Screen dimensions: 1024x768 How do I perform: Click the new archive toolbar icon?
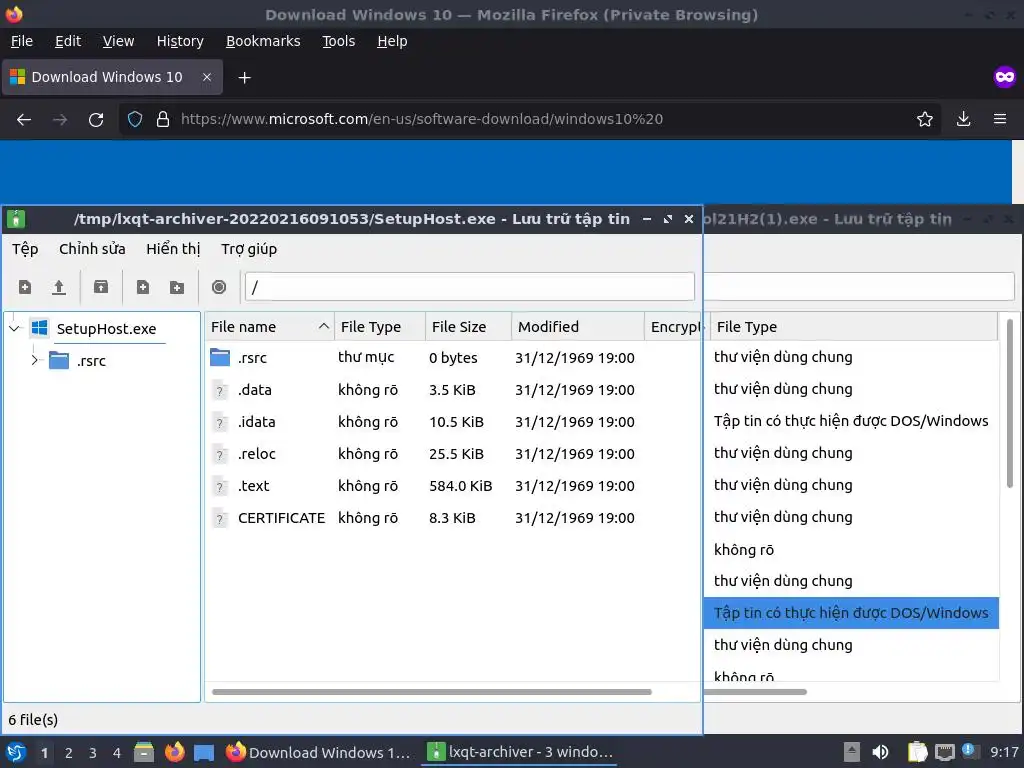coord(25,287)
